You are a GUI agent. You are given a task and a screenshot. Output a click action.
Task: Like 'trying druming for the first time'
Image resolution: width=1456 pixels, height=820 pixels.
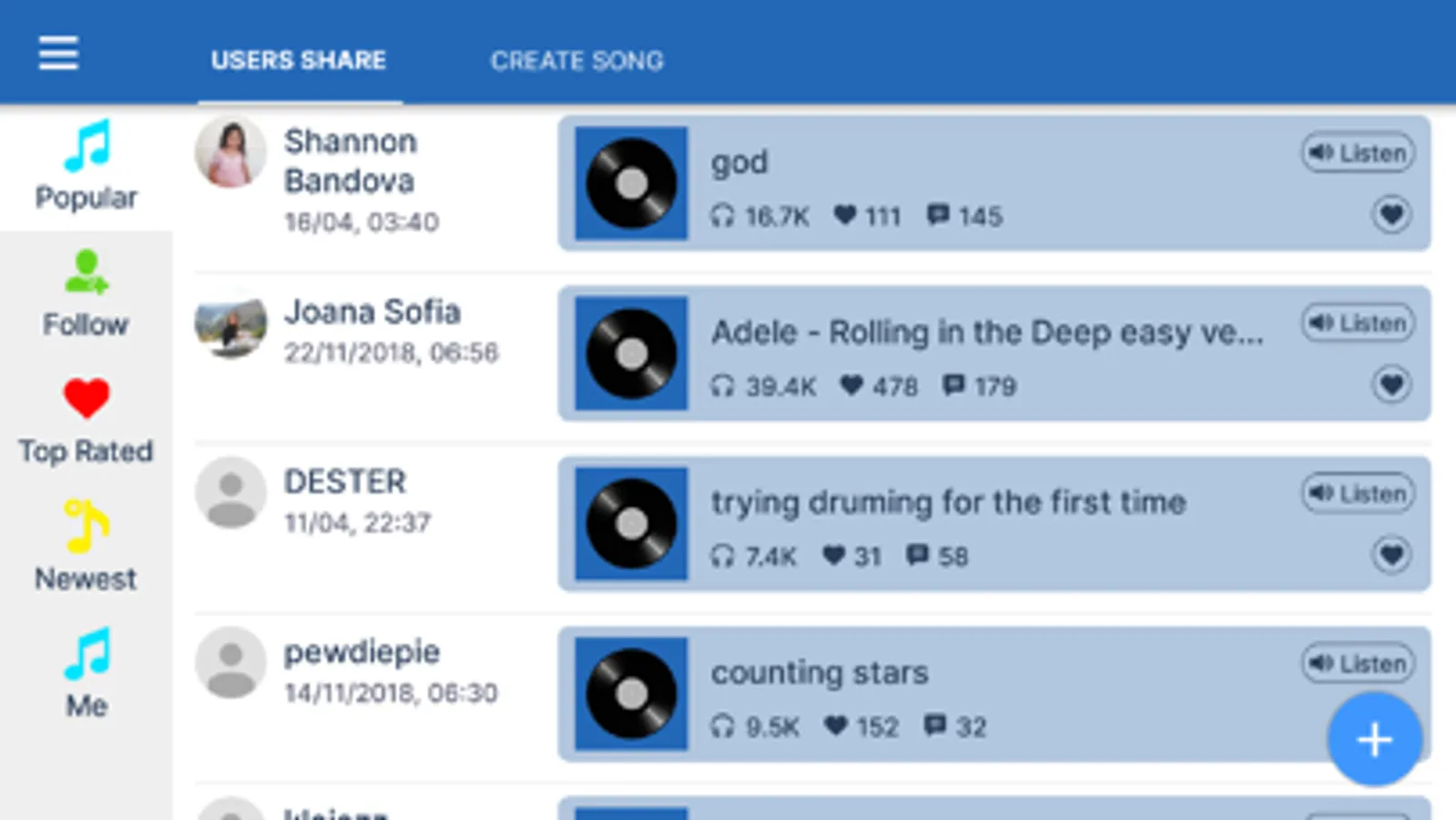pos(1390,555)
